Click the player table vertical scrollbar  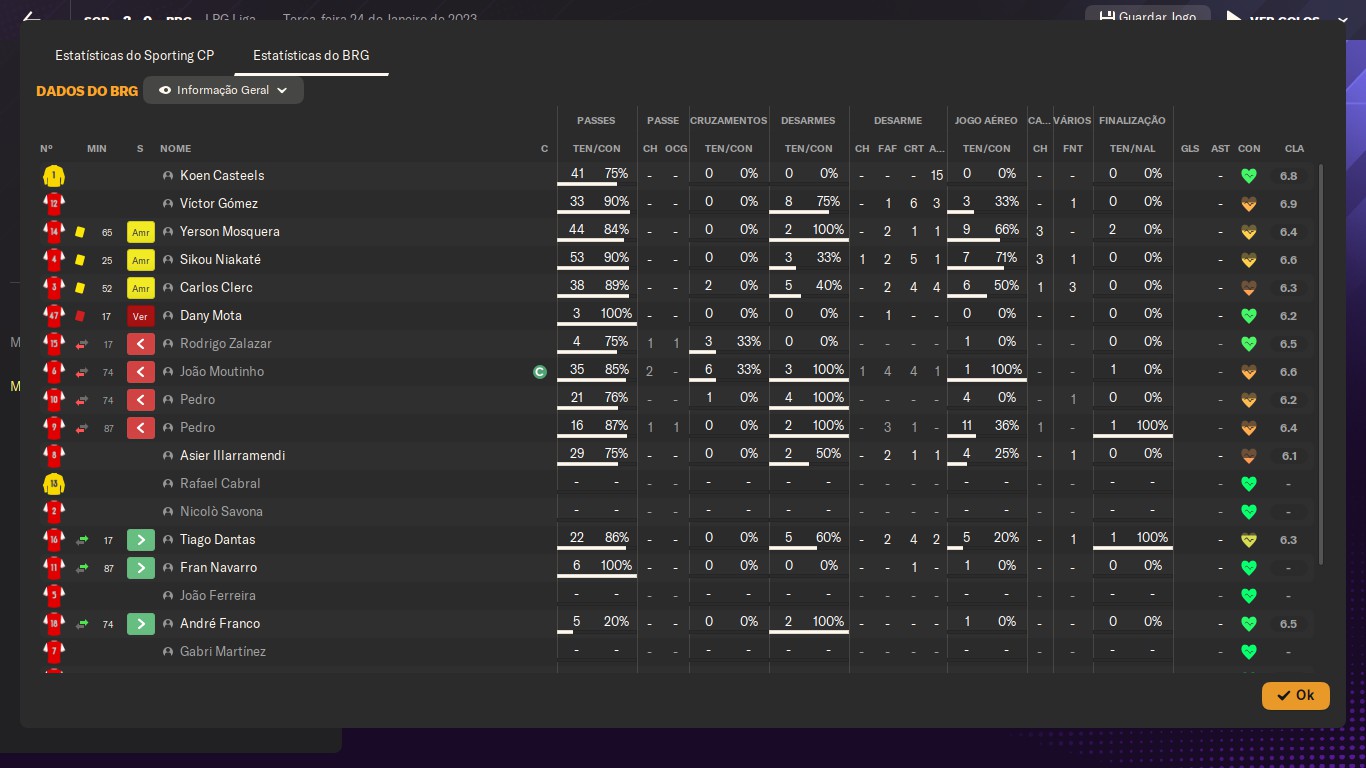[1321, 364]
